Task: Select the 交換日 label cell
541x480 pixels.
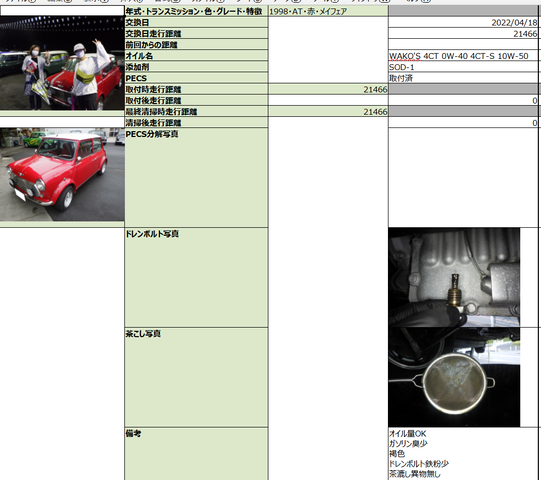Action: pyautogui.click(x=196, y=22)
